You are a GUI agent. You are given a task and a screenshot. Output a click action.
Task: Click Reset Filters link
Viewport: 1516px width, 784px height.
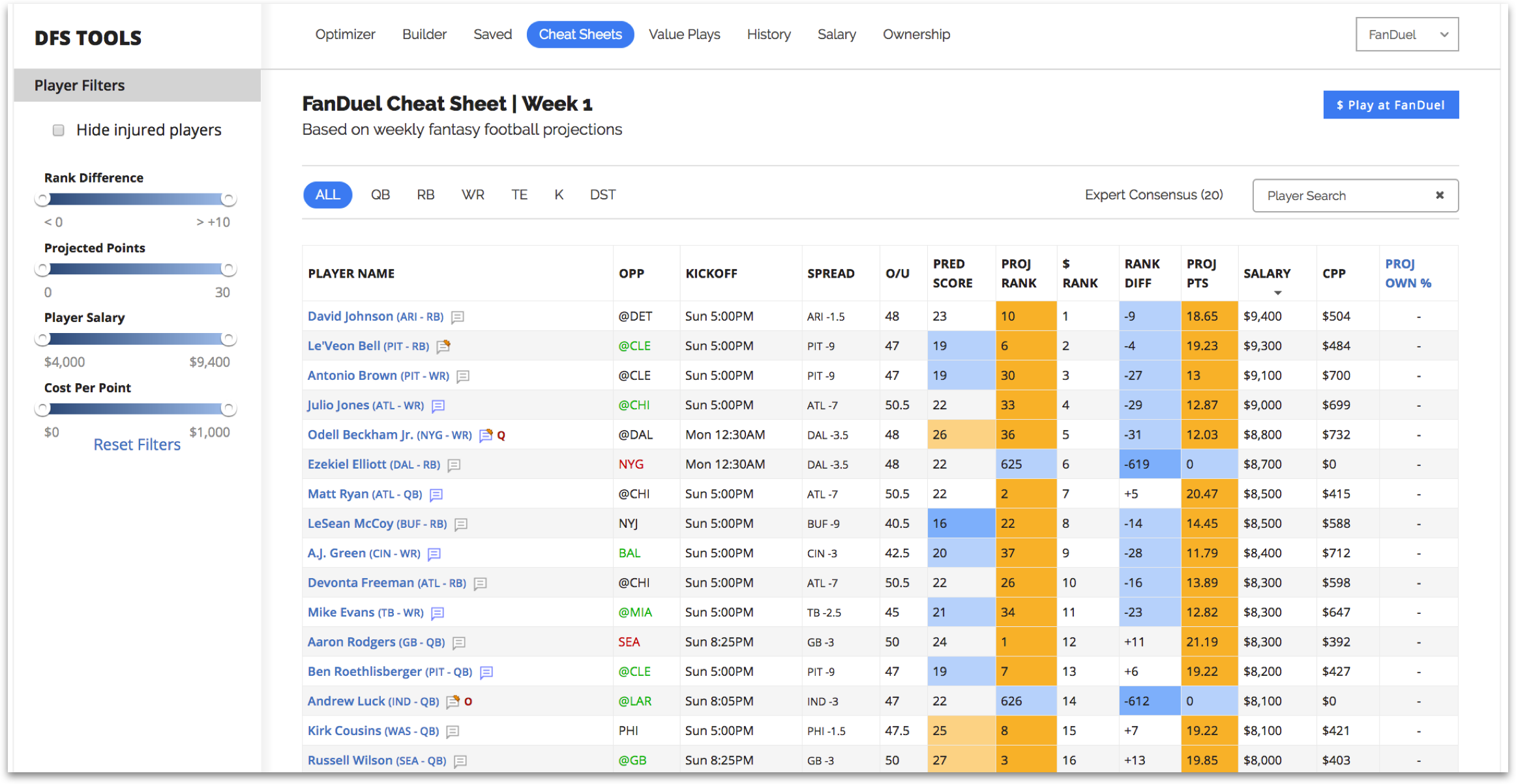(137, 445)
